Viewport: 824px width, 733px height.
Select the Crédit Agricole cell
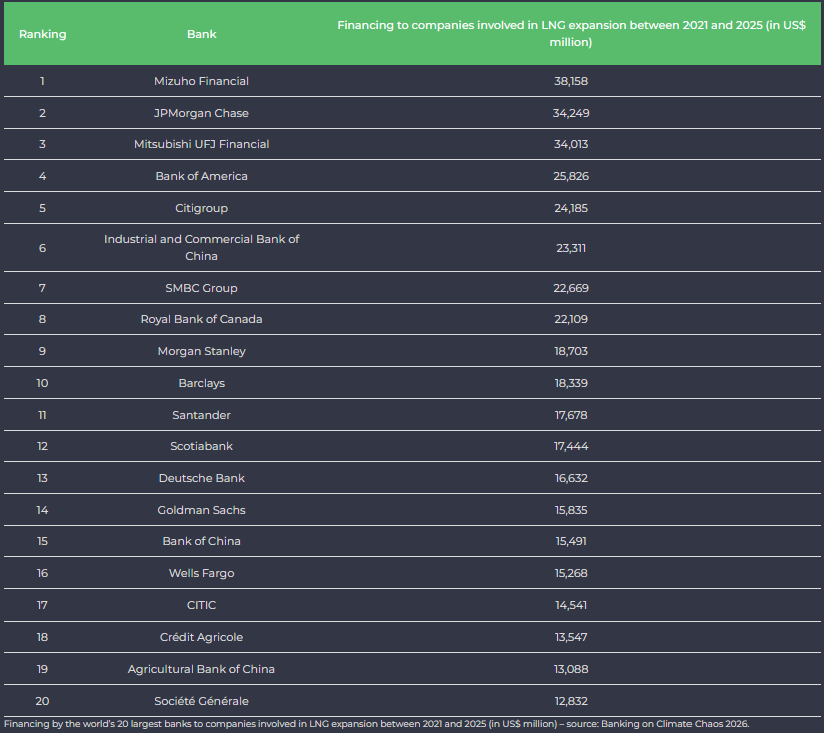[x=201, y=637]
